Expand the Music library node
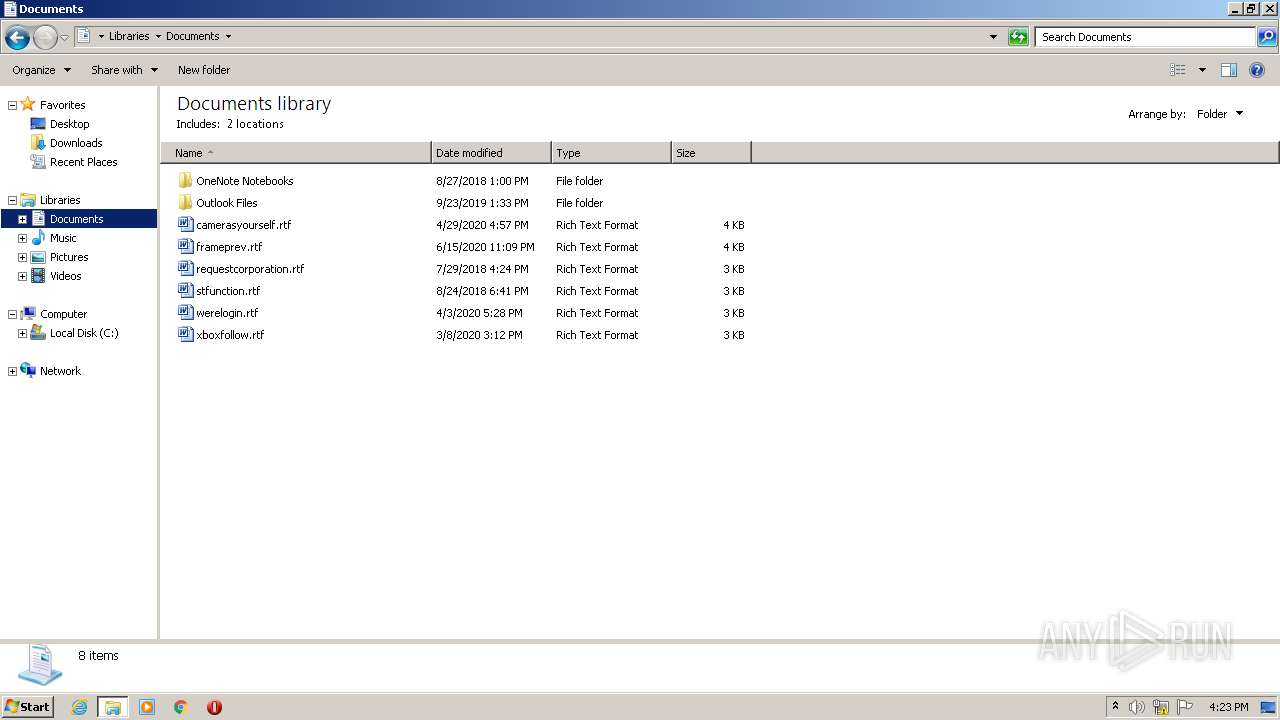This screenshot has height=720, width=1280. point(22,238)
